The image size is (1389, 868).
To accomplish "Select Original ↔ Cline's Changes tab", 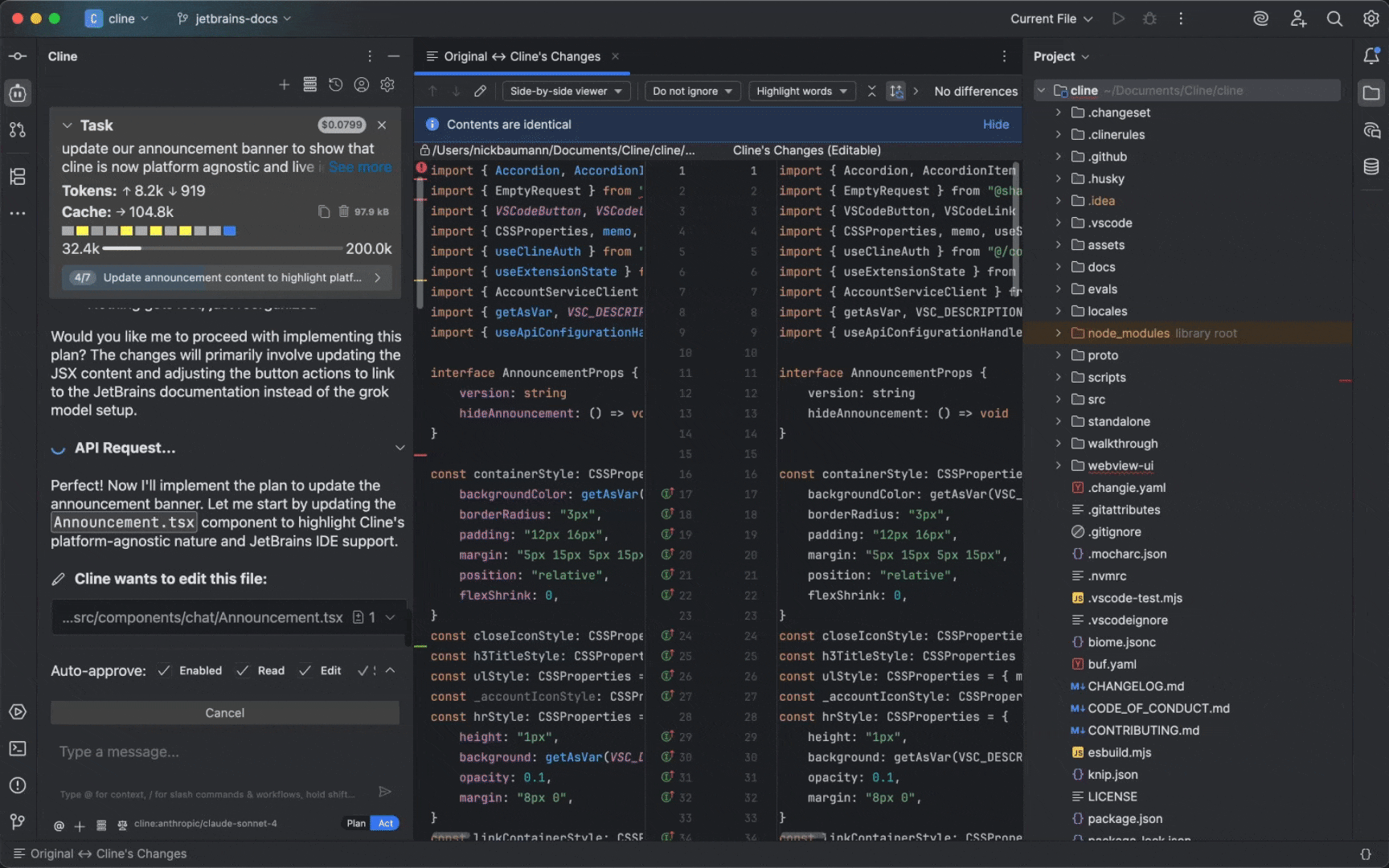I will click(522, 56).
